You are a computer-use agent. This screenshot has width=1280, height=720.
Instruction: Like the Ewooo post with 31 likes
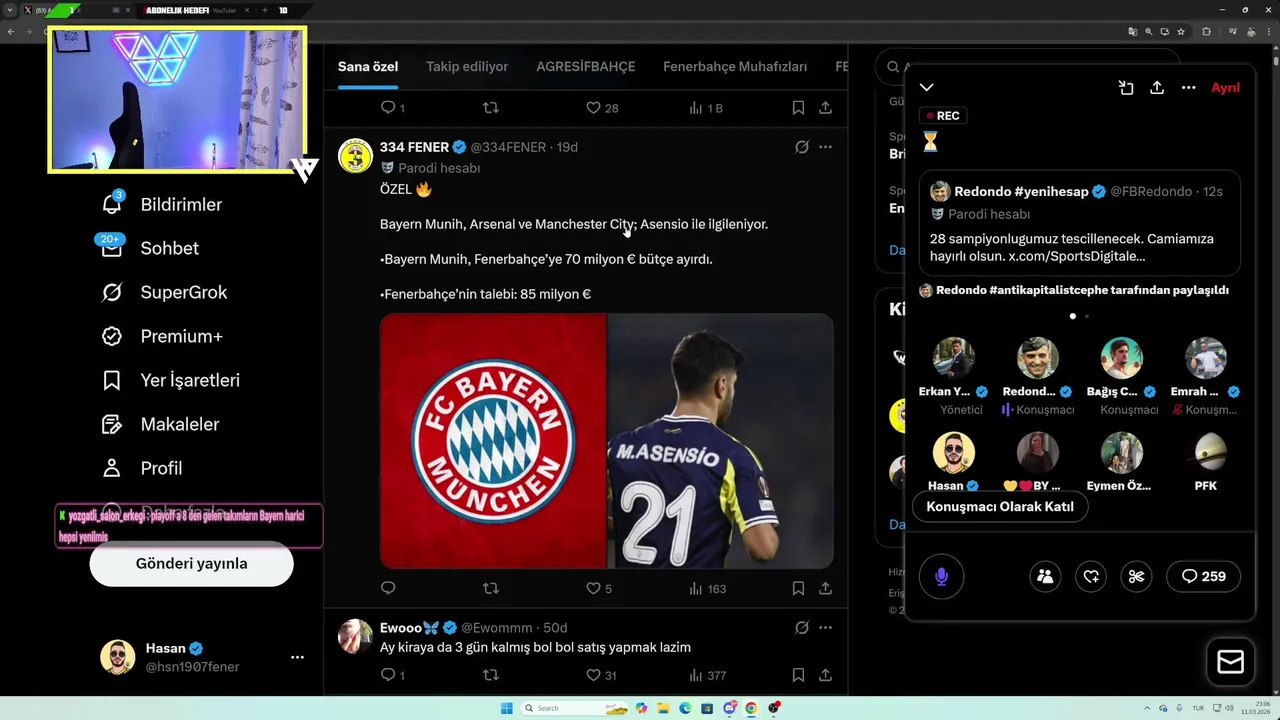pyautogui.click(x=600, y=675)
